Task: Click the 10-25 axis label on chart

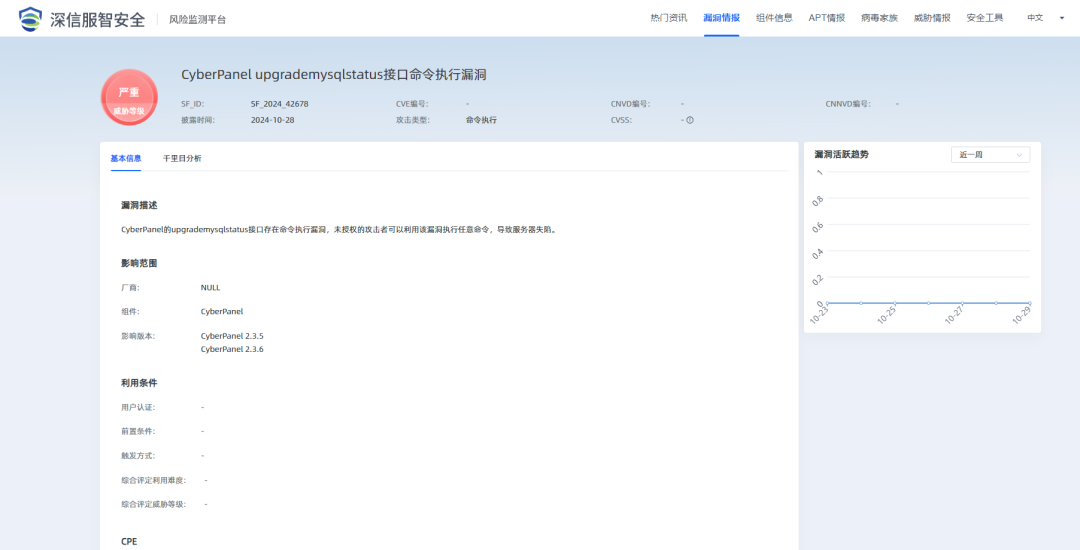Action: pos(887,316)
